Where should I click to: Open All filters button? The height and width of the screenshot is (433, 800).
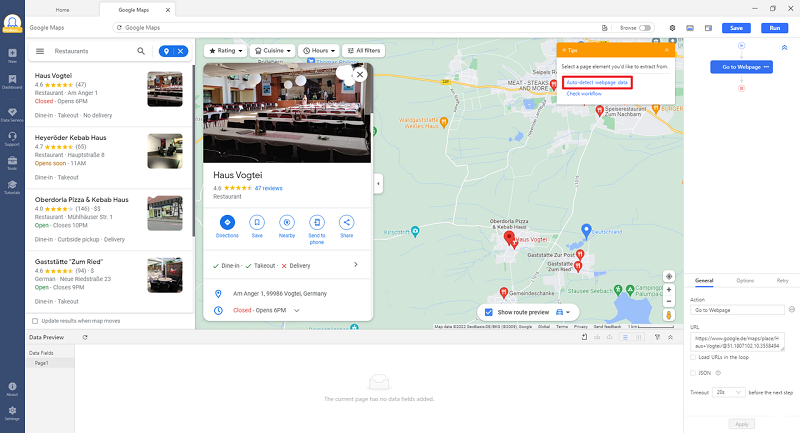(x=364, y=51)
